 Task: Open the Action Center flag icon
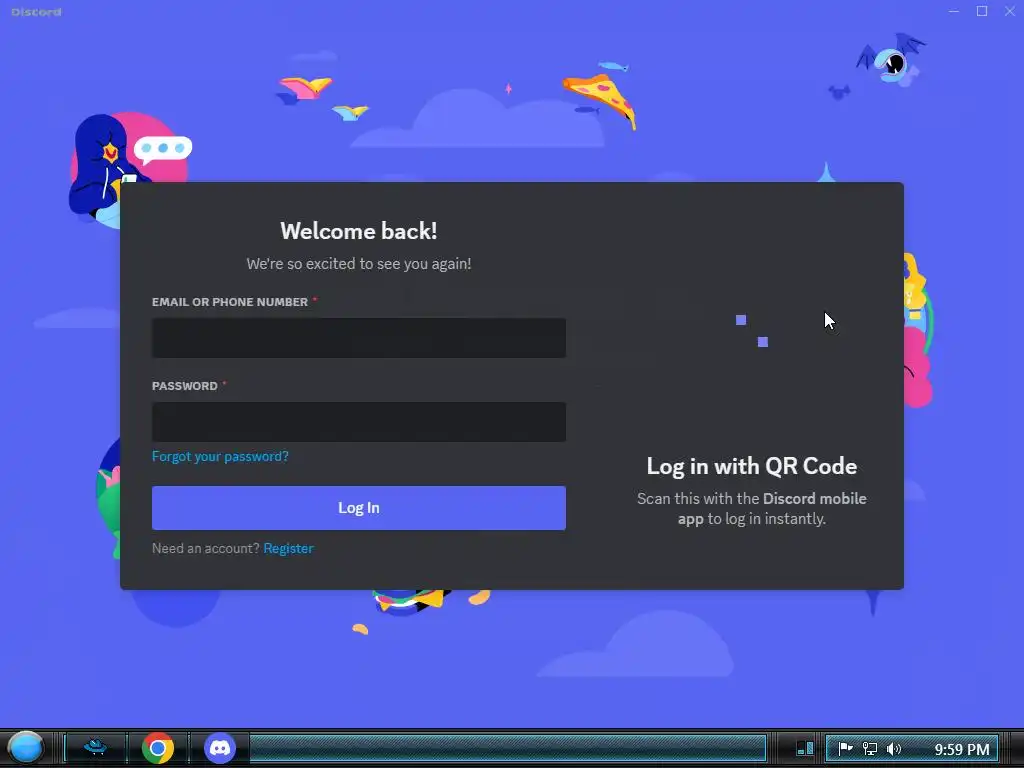[x=845, y=749]
